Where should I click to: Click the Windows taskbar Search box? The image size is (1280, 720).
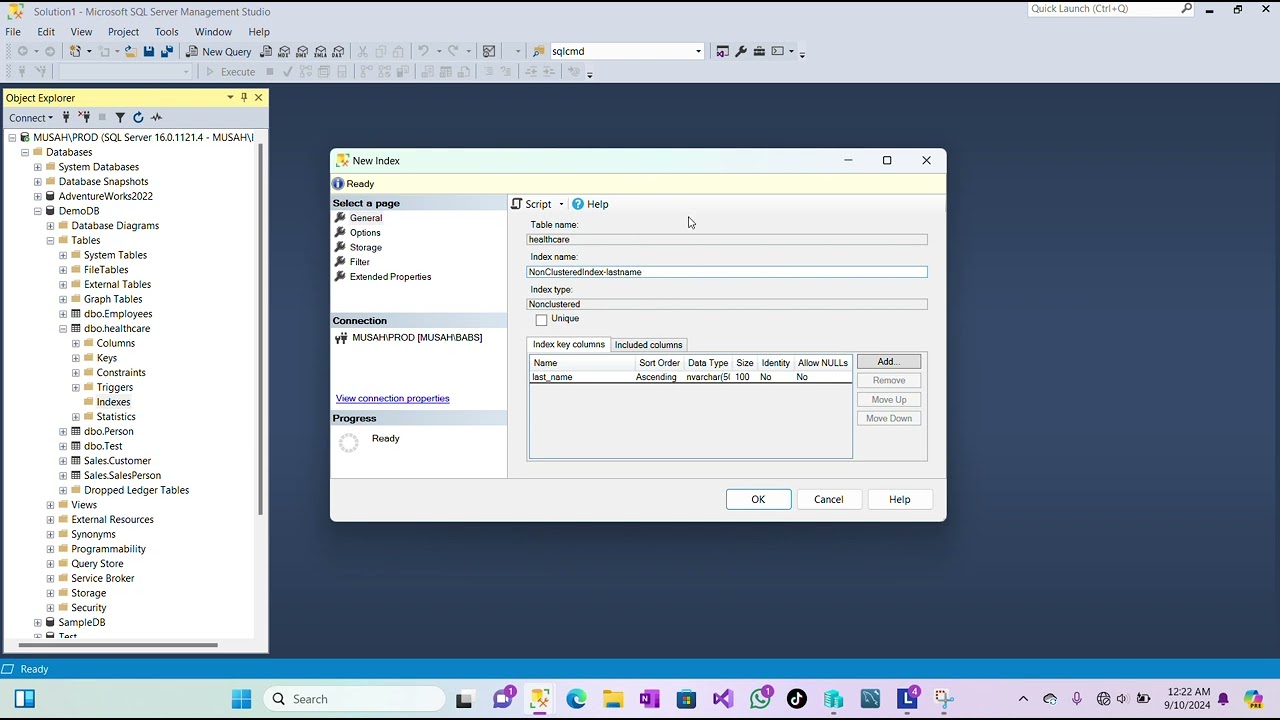pyautogui.click(x=355, y=699)
